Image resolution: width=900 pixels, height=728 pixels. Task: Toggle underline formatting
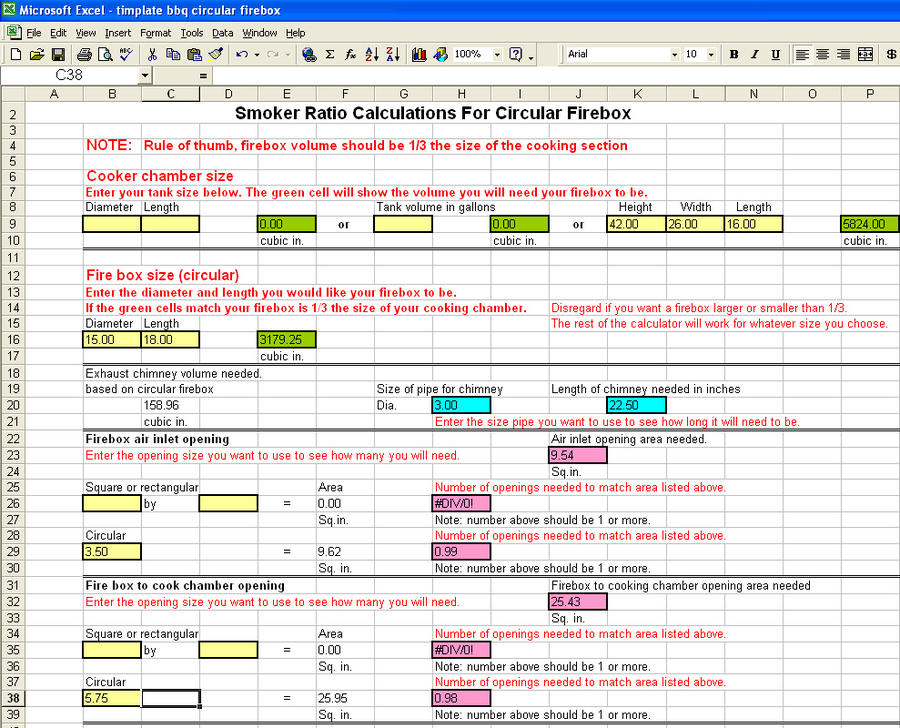tap(776, 54)
